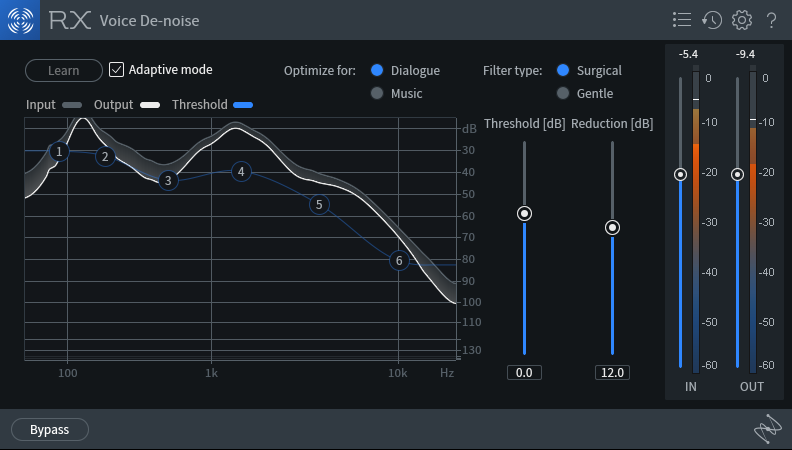792x450 pixels.
Task: Select threshold node 2
Action: [x=105, y=157]
